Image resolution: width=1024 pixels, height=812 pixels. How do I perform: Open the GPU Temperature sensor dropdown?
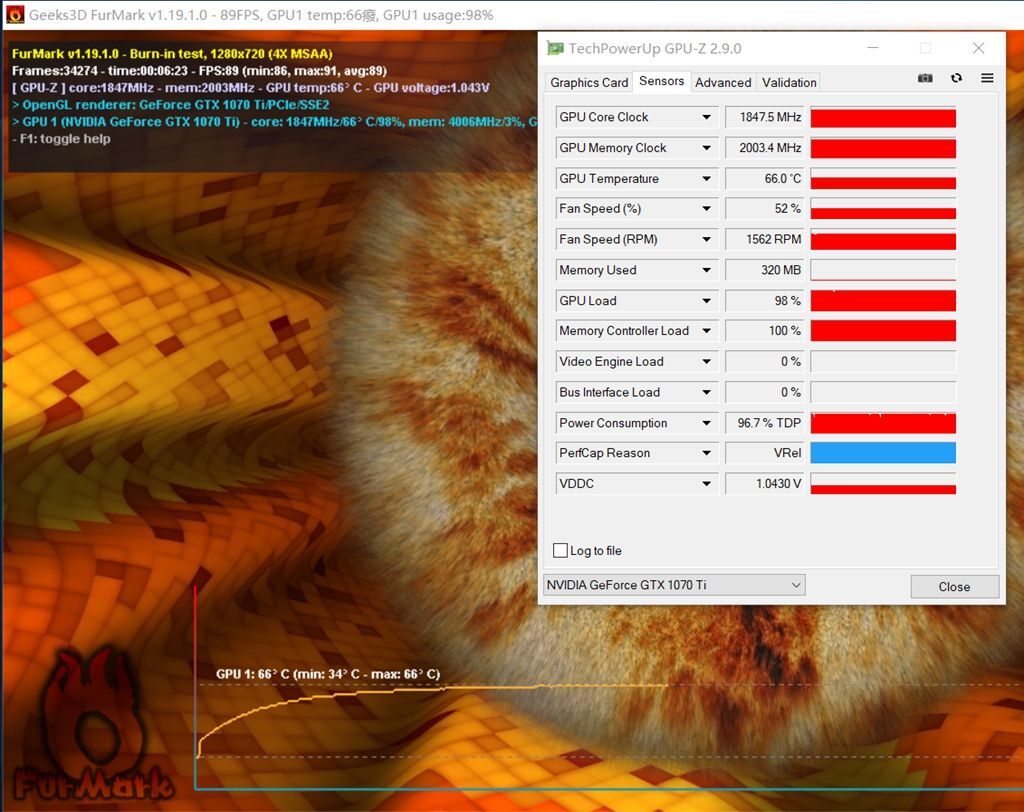706,178
